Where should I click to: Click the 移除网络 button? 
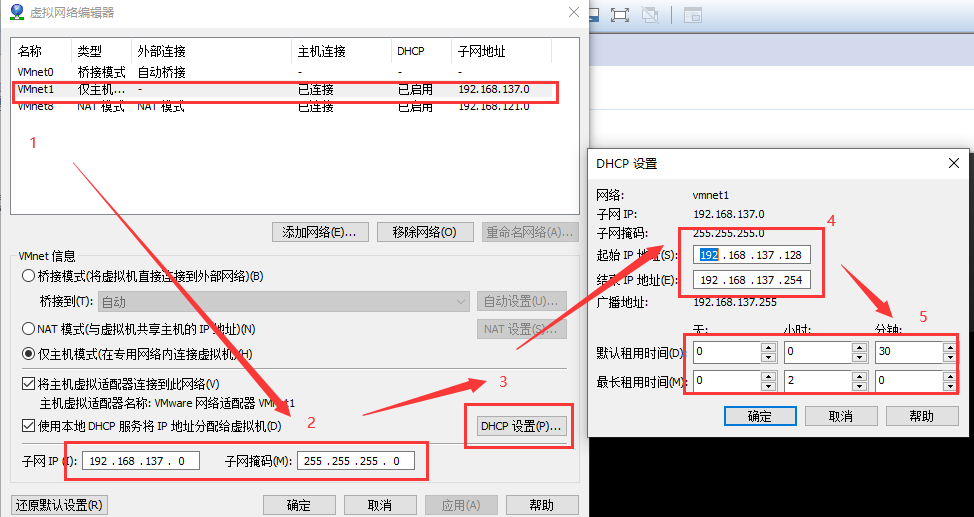click(x=425, y=232)
